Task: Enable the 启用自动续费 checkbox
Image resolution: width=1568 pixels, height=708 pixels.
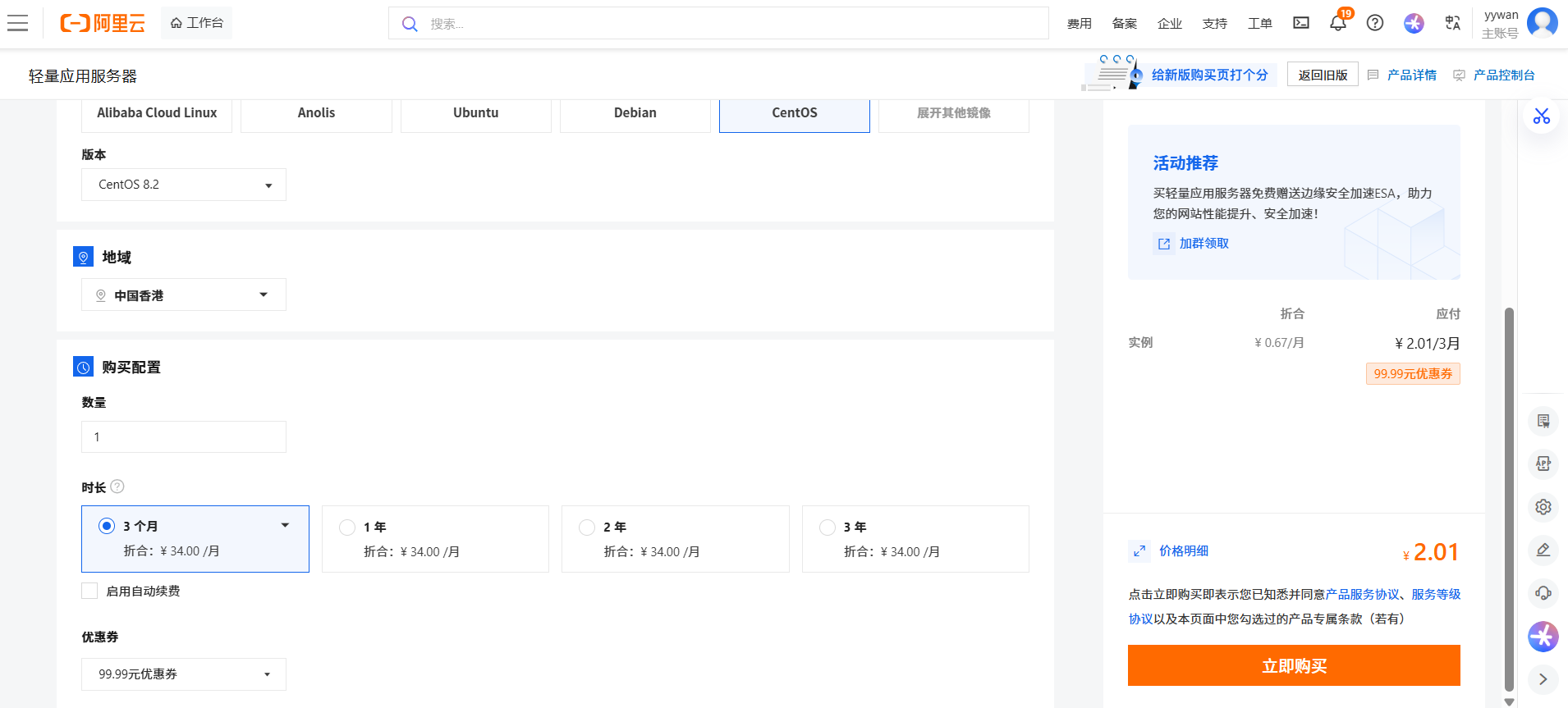Action: (x=89, y=591)
